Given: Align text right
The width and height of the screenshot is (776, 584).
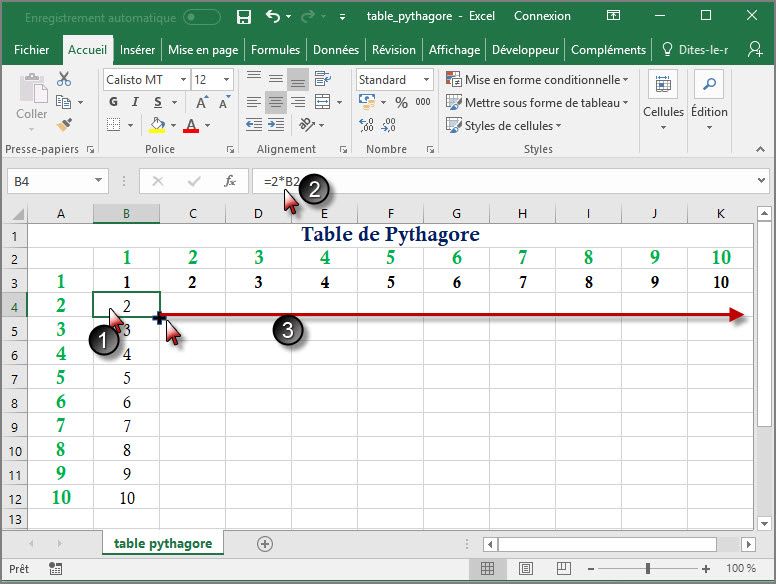Looking at the screenshot, I should pyautogui.click(x=298, y=102).
